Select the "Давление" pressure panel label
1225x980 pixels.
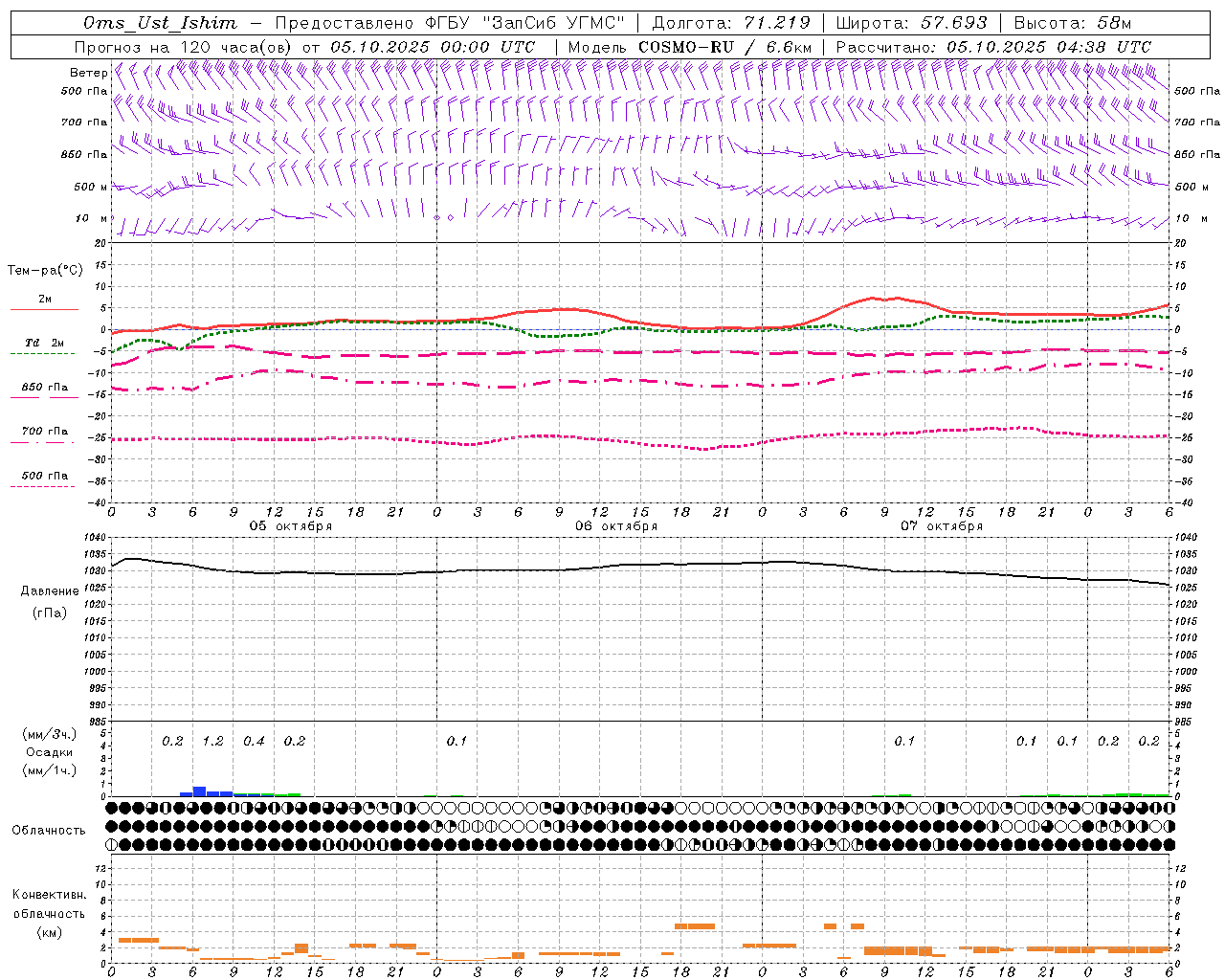coord(50,591)
